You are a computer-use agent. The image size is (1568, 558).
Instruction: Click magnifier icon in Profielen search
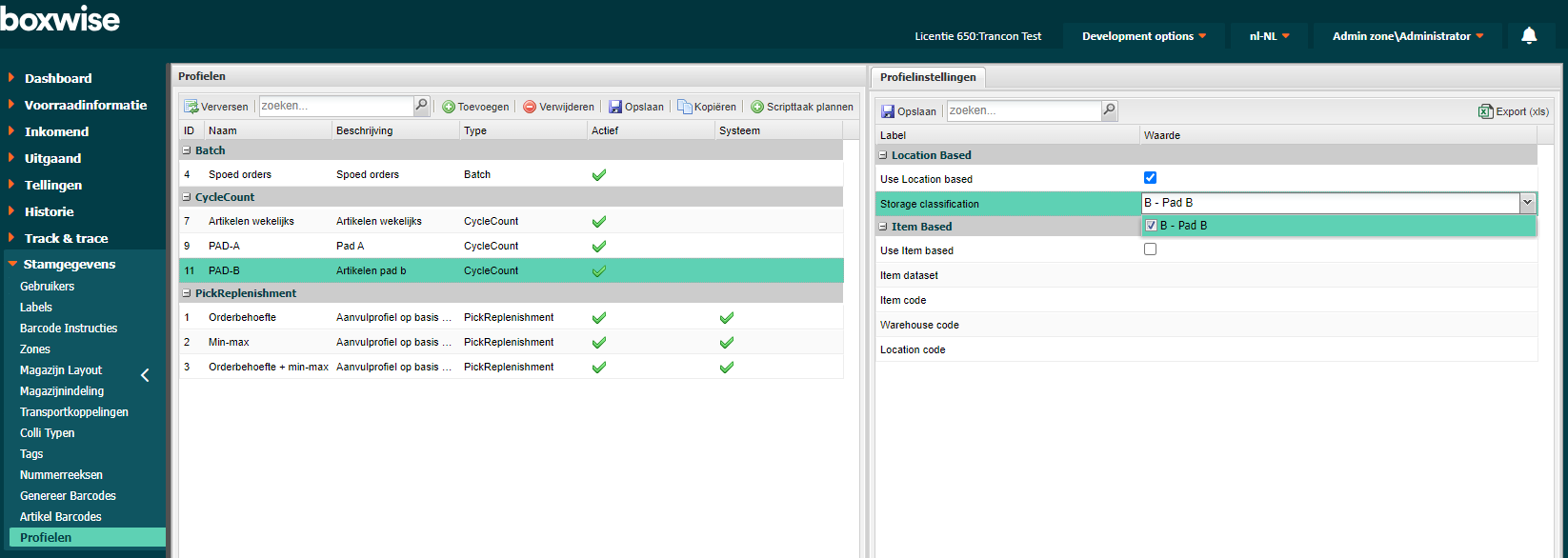421,106
